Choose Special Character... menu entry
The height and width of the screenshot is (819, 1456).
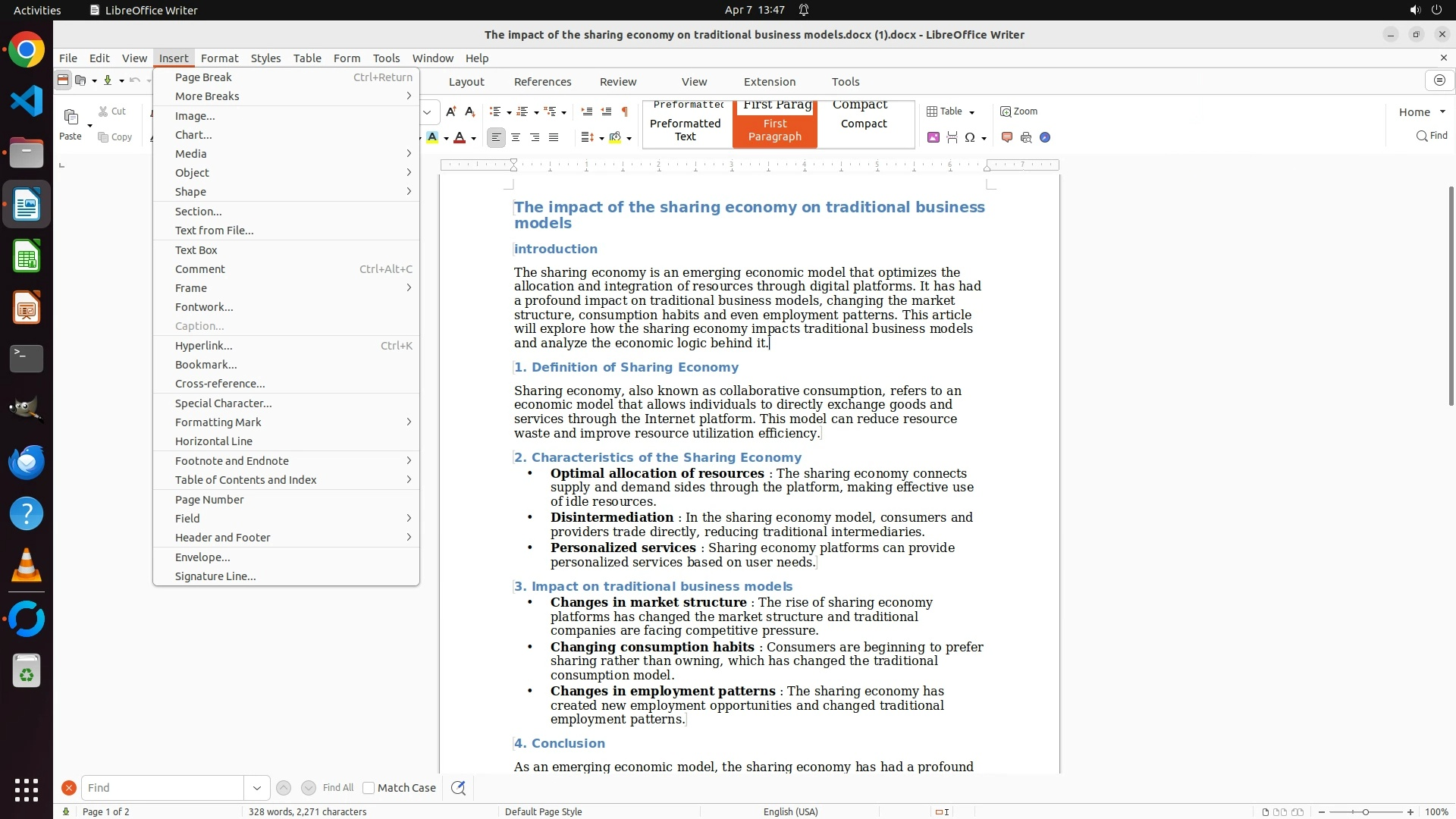pyautogui.click(x=223, y=403)
